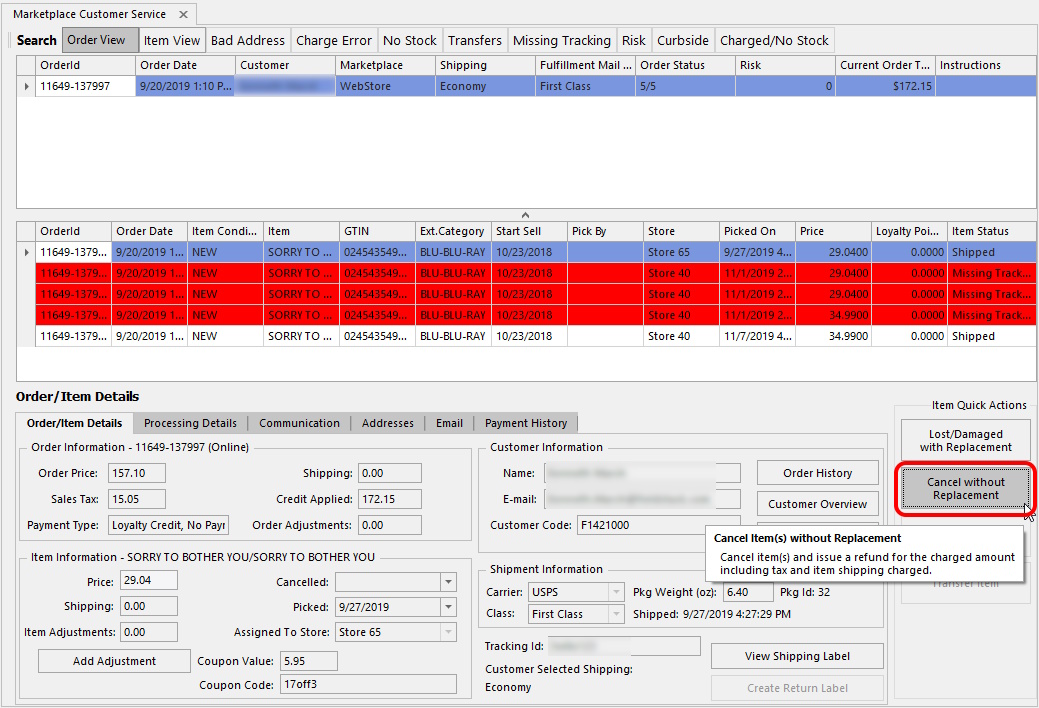The width and height of the screenshot is (1039, 708).
Task: Click the Tracking Id field
Action: coord(624,646)
